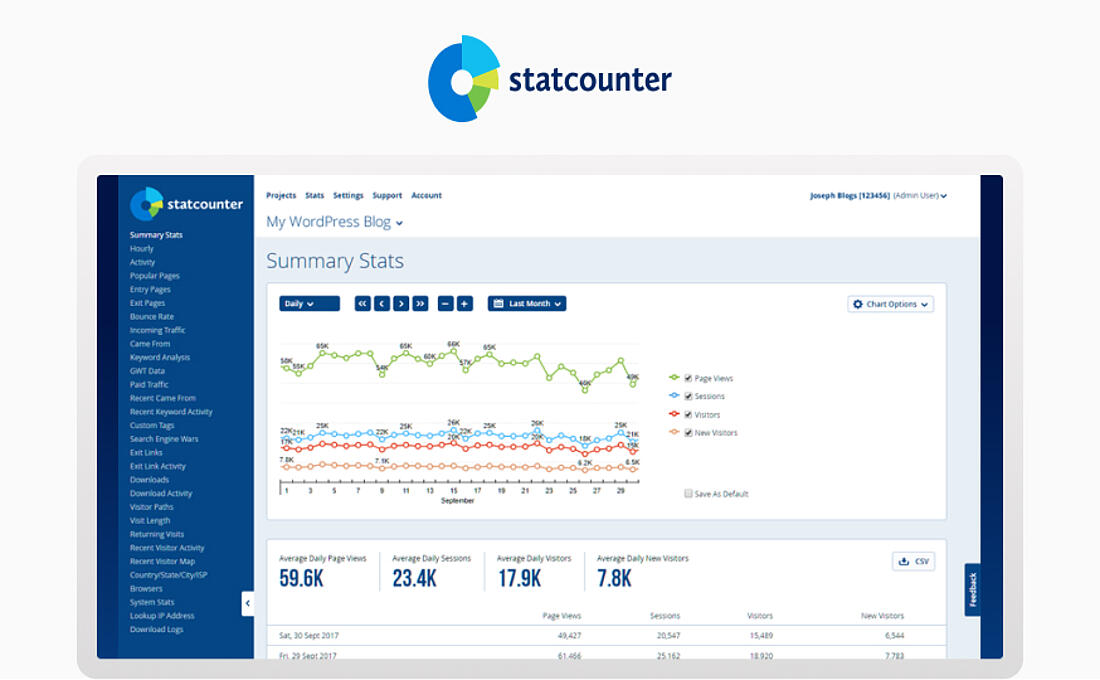Click the 17.9K Average Daily Visitors value
The height and width of the screenshot is (680, 1100).
click(519, 579)
